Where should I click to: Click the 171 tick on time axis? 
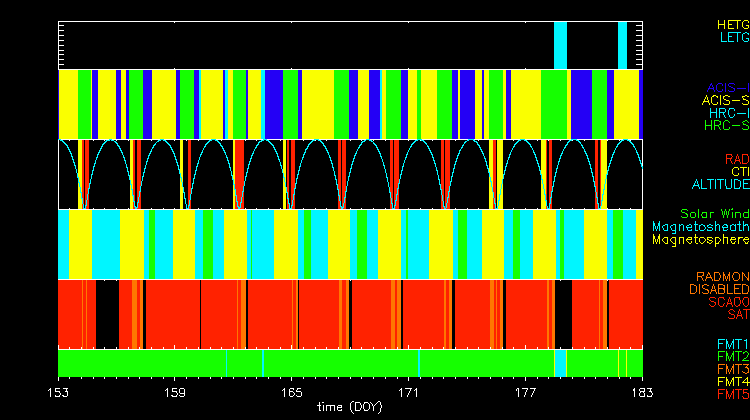click(409, 393)
